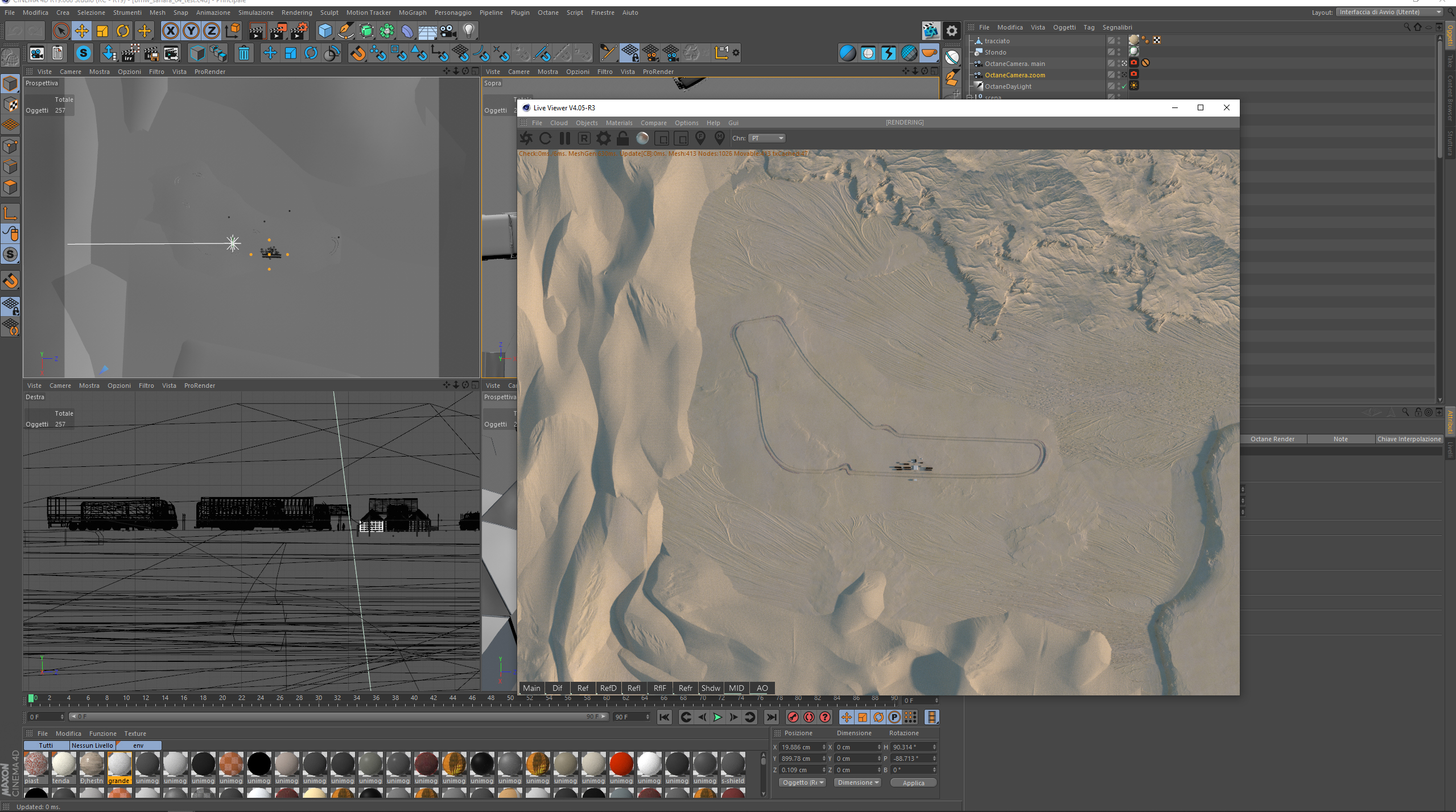
Task: Activate the Rotate tool in top toolbar
Action: (123, 31)
